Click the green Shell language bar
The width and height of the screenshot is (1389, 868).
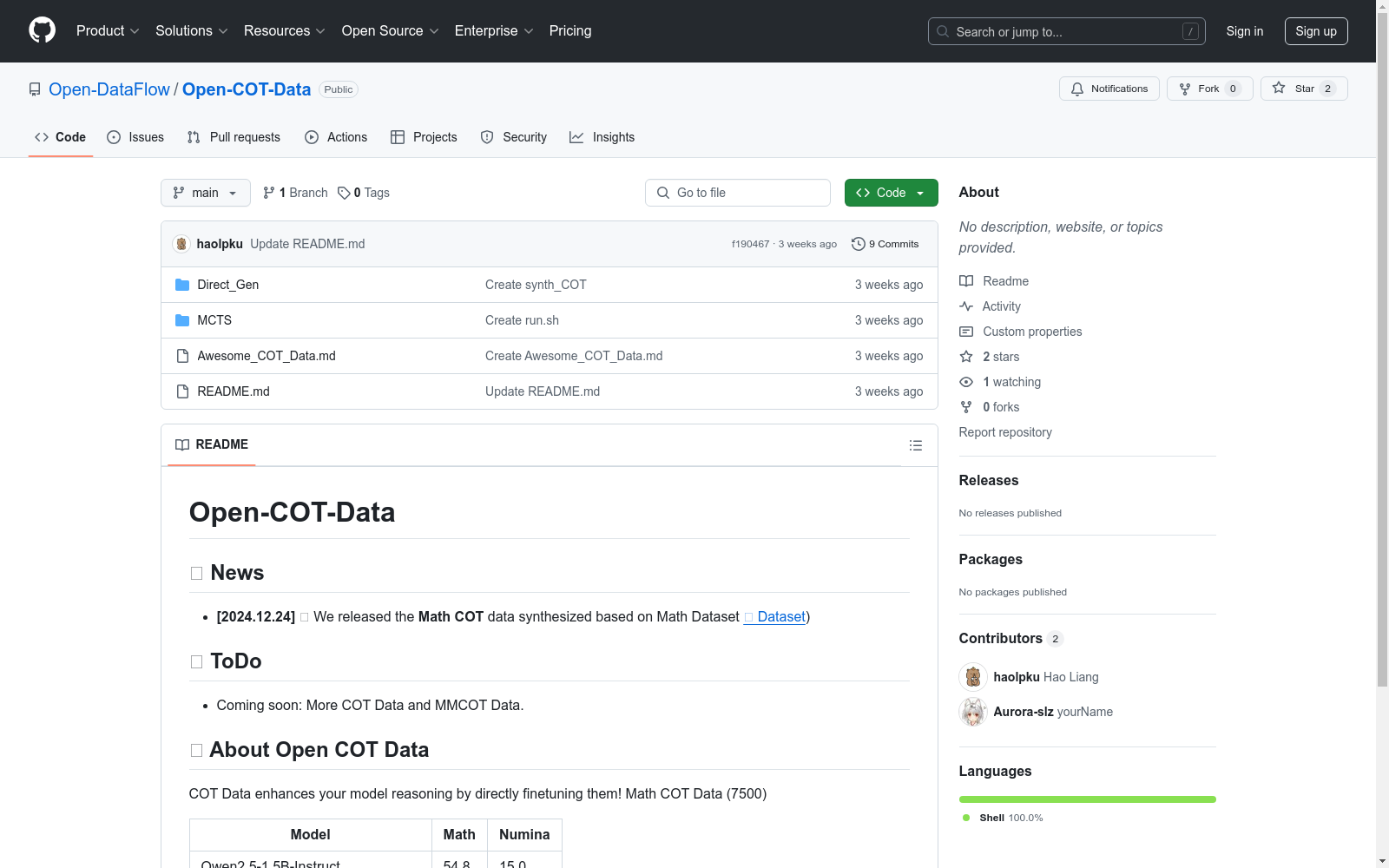point(1088,799)
